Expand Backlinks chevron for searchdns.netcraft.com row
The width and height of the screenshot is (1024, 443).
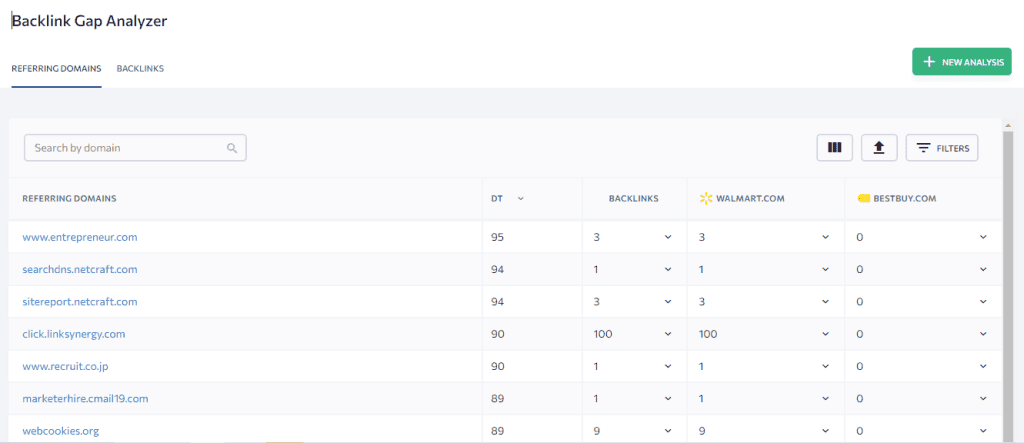click(667, 269)
